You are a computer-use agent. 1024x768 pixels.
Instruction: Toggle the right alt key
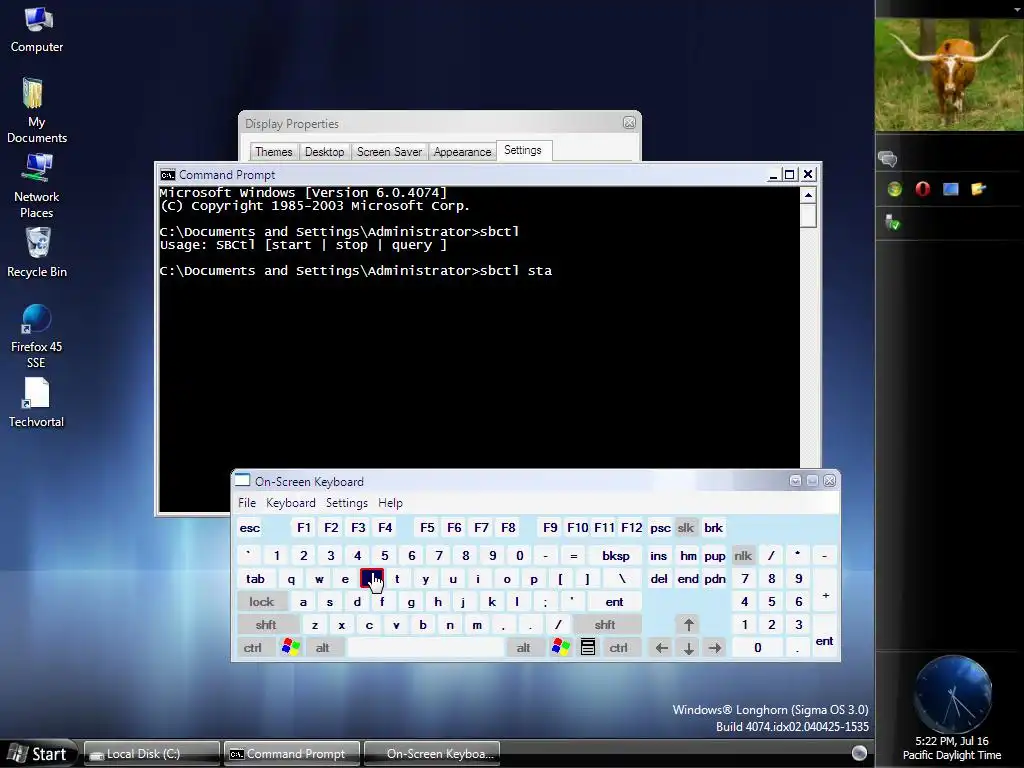pyautogui.click(x=523, y=647)
